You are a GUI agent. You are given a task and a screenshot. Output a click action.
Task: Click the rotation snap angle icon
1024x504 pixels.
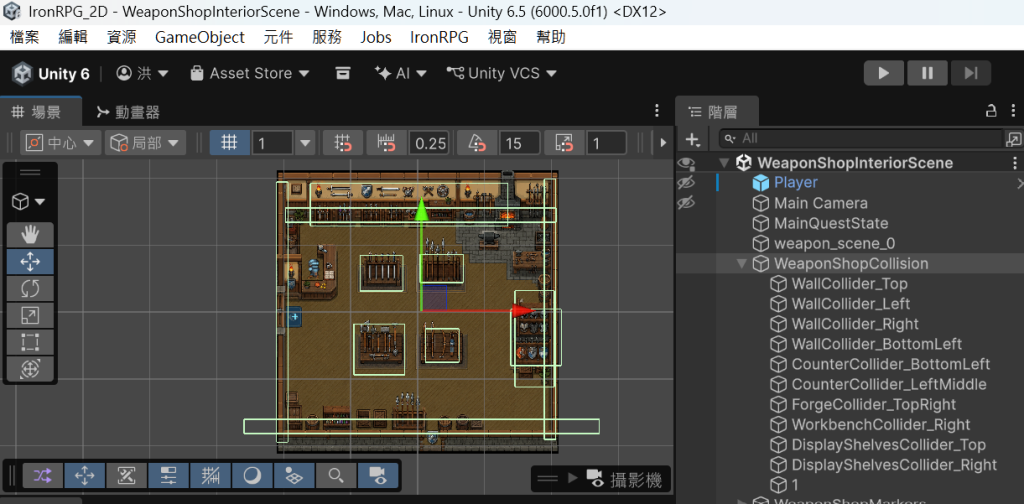[x=477, y=143]
